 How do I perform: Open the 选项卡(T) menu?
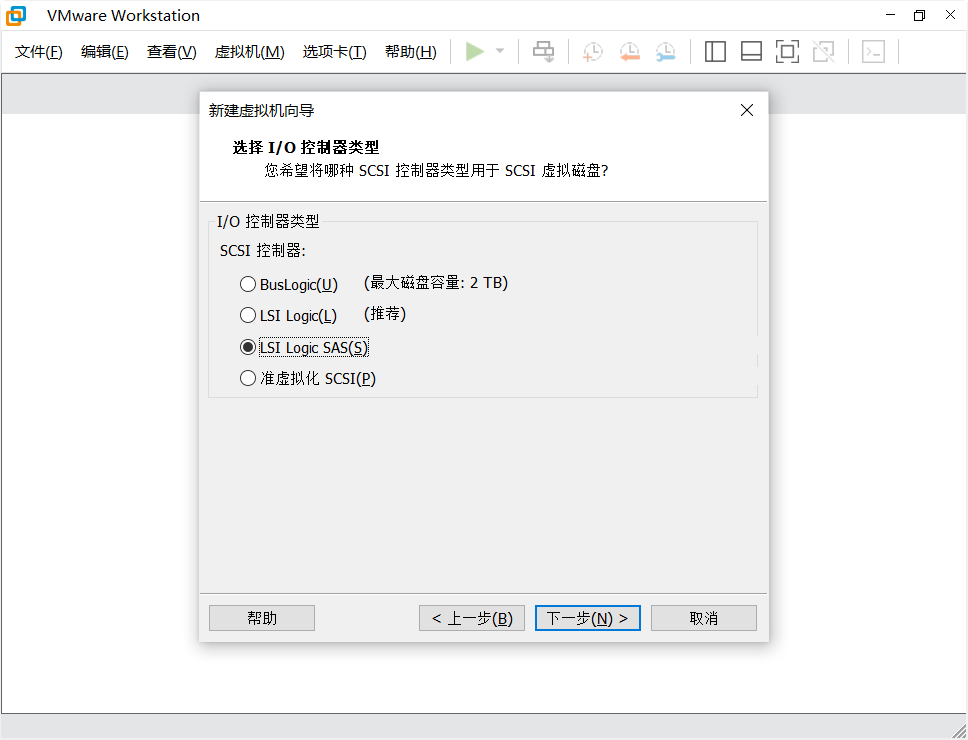335,52
